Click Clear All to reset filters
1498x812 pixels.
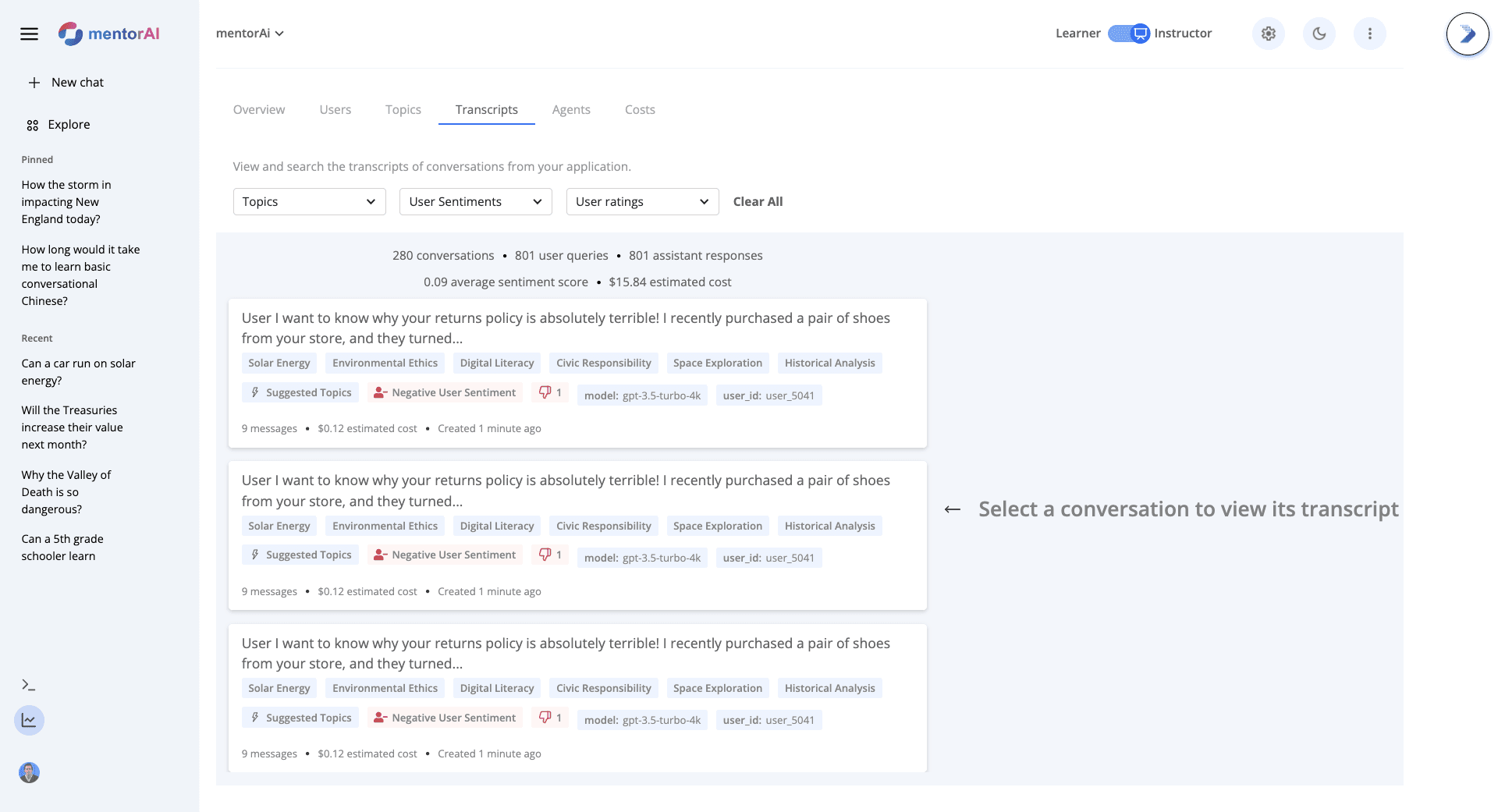coord(757,201)
